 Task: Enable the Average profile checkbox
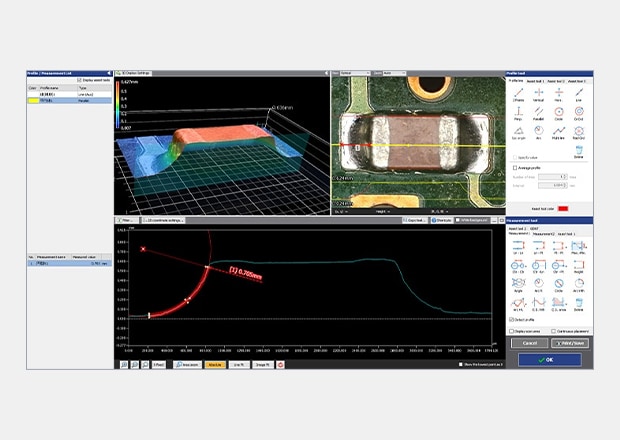click(x=515, y=168)
